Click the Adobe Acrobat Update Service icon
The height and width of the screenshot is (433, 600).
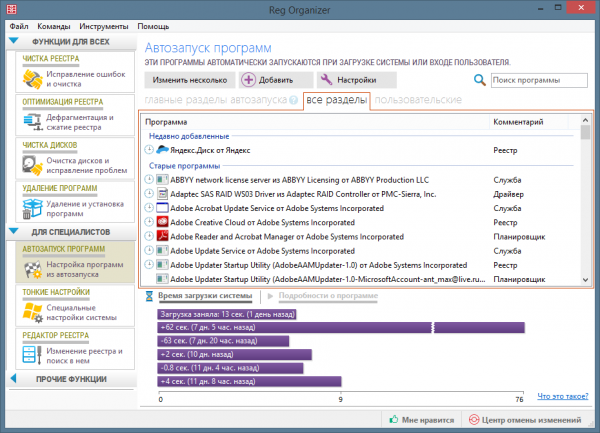[x=162, y=208]
